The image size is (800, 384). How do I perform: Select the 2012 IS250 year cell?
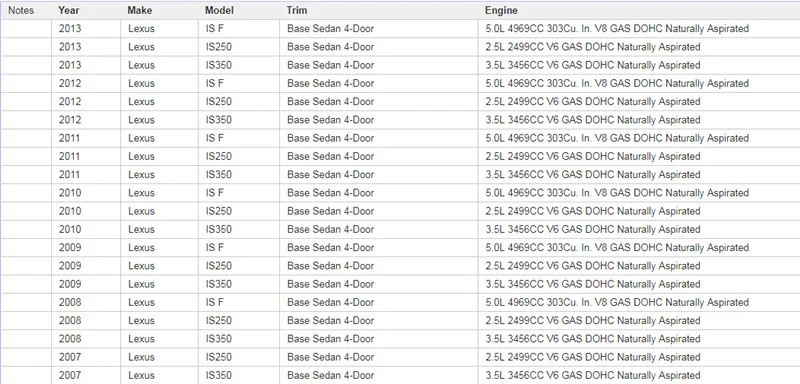[86, 101]
